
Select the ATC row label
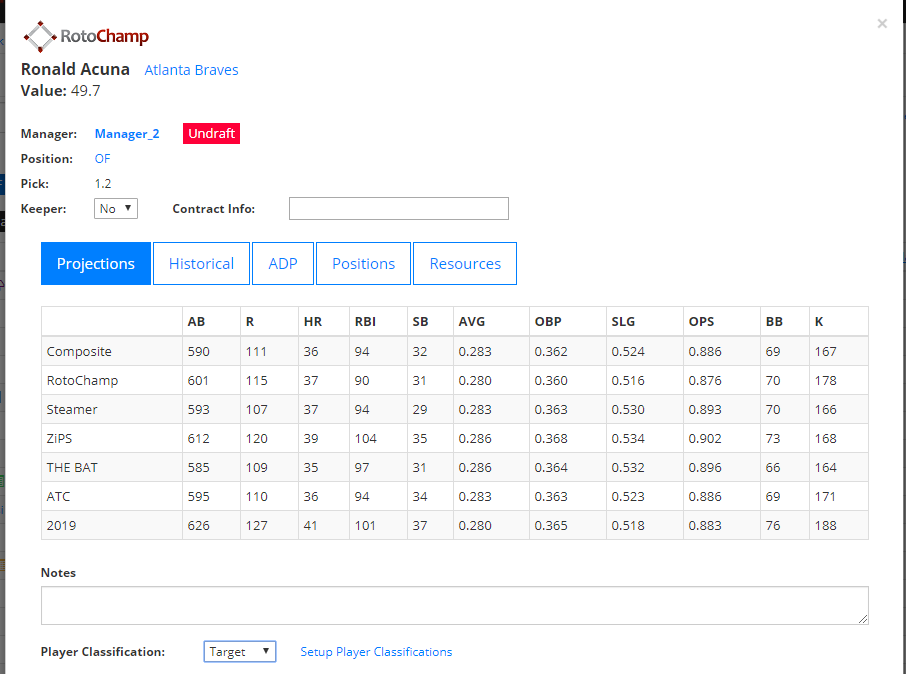[58, 496]
